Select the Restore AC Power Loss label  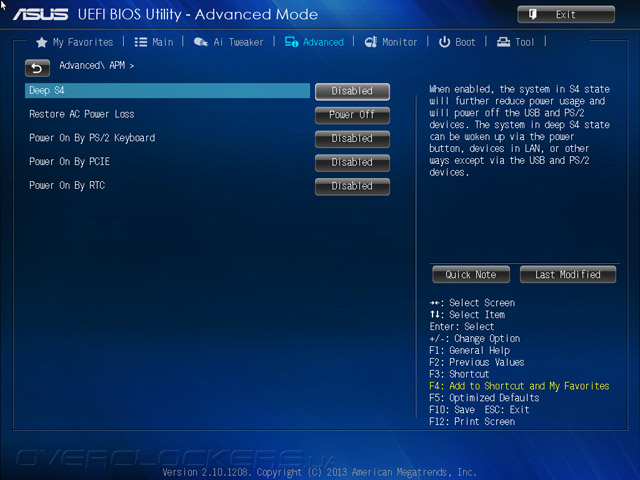point(82,114)
